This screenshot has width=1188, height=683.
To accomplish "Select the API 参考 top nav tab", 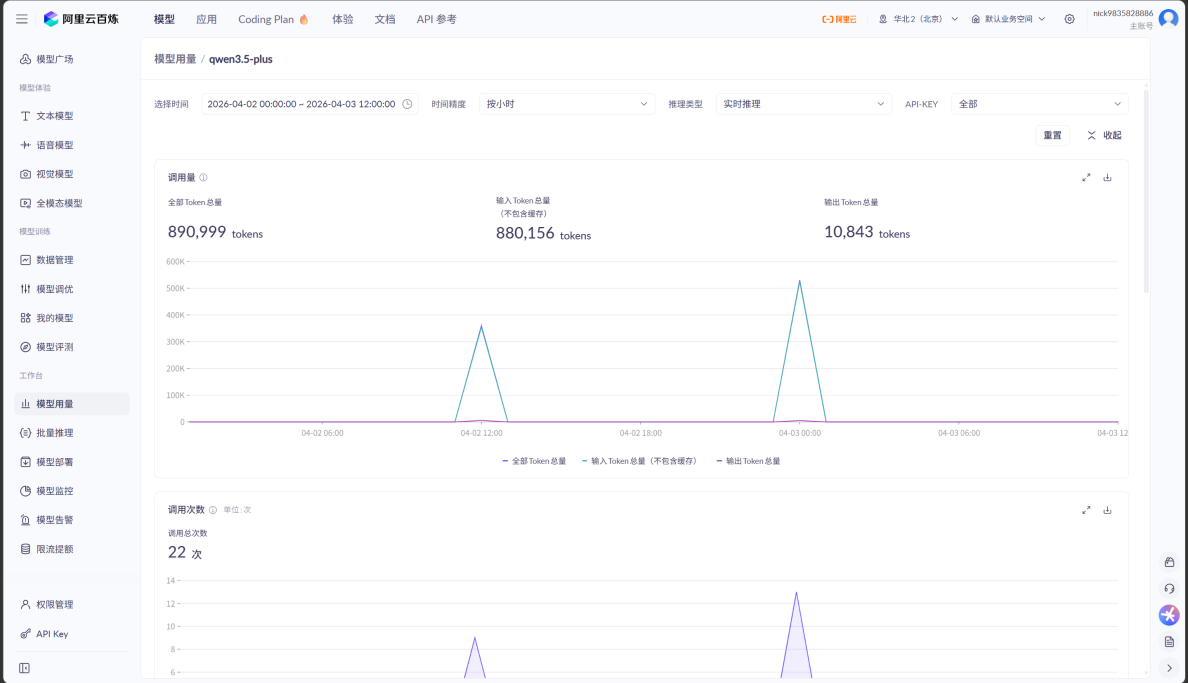I will pos(436,19).
